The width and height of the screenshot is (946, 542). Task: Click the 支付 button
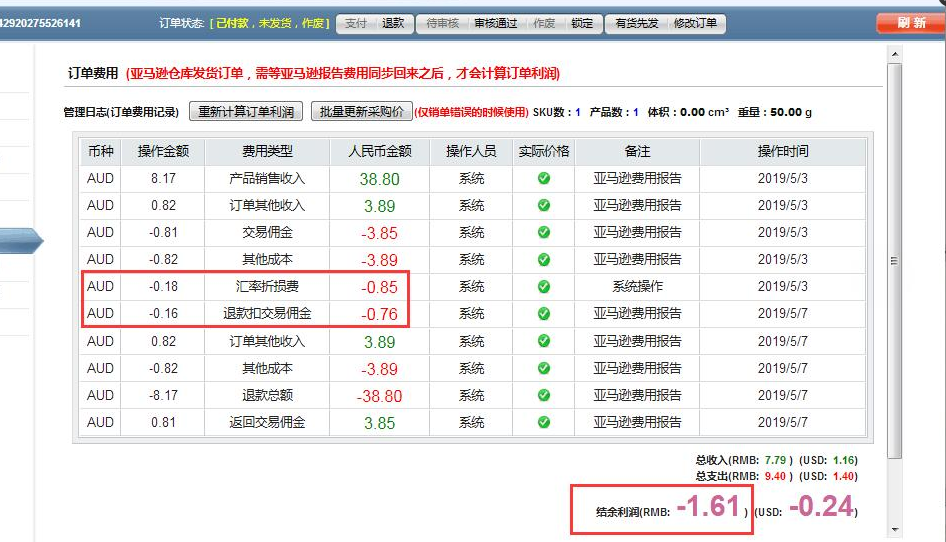tap(356, 24)
